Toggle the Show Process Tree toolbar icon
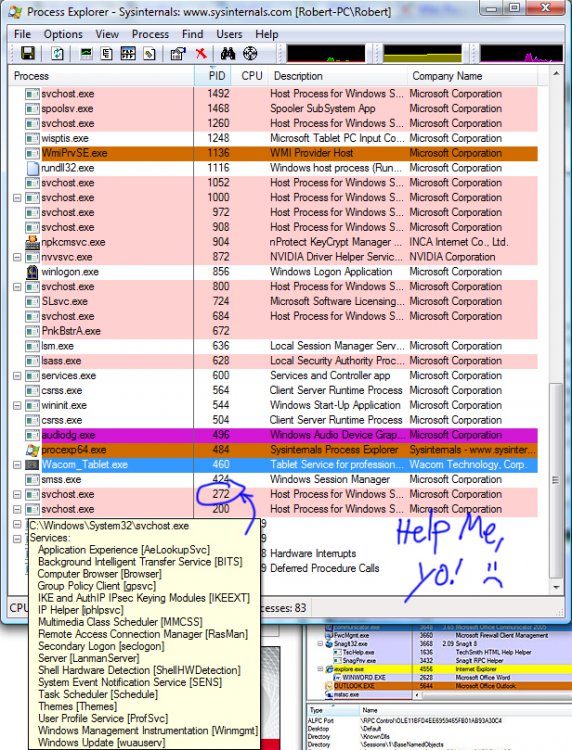Screen dimensions: 572x750 (107, 54)
